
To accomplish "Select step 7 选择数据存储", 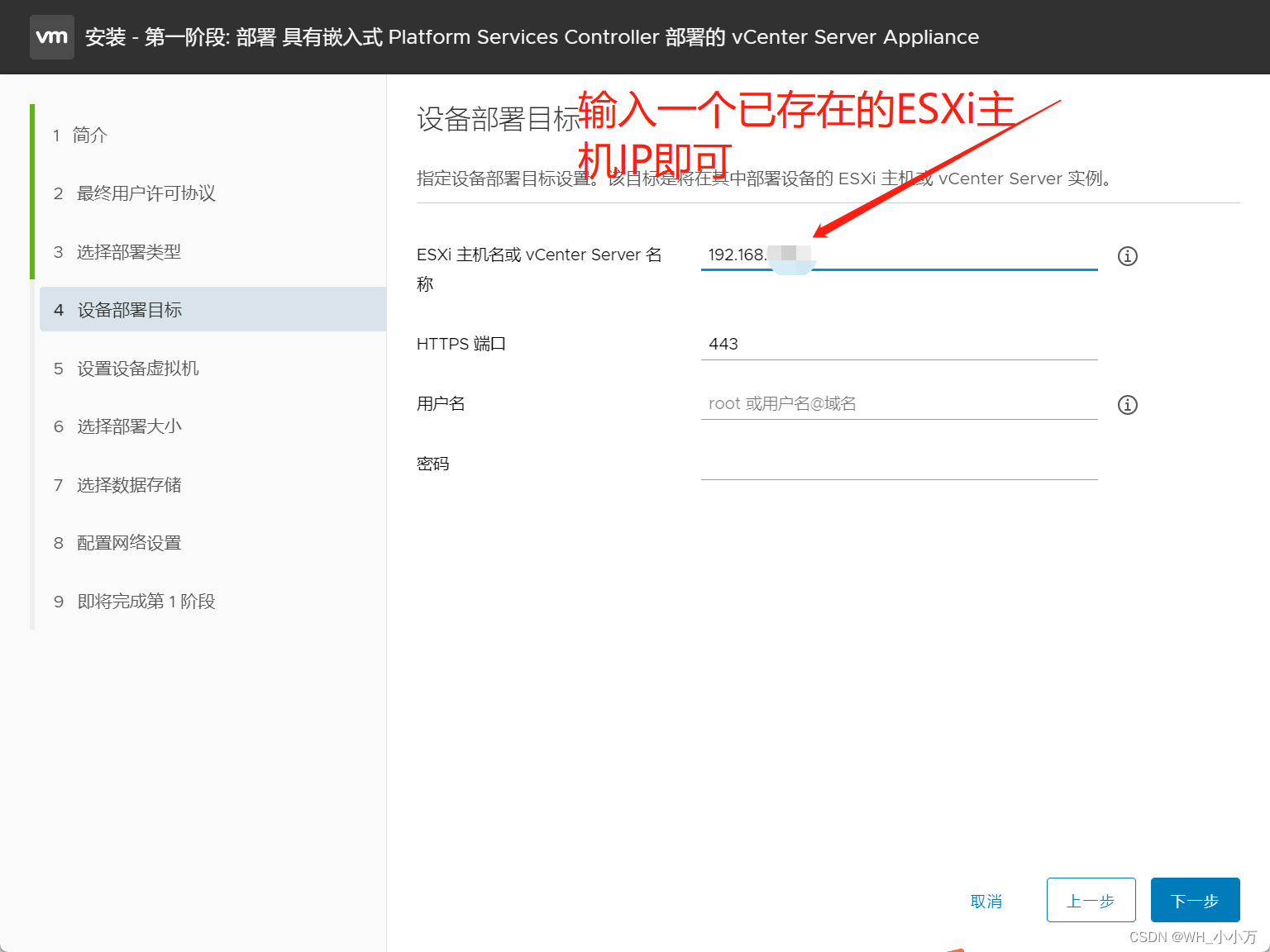I will tap(117, 485).
